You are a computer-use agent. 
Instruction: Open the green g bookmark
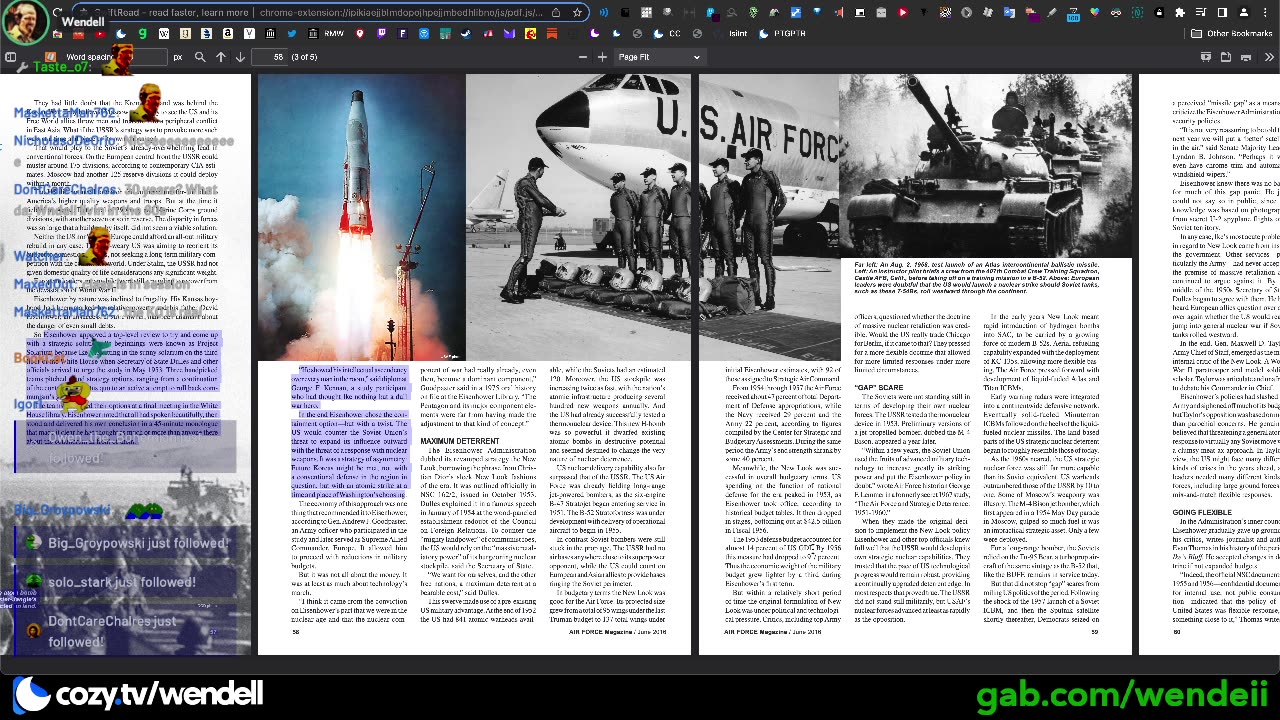[143, 34]
